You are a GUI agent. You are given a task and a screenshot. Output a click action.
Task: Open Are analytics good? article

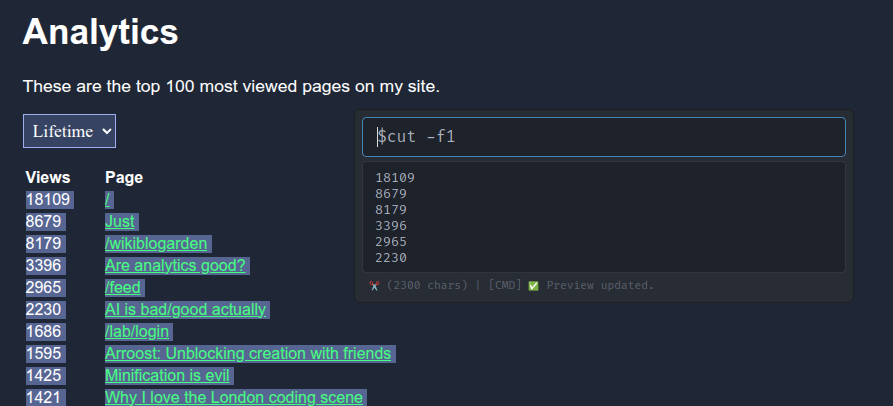point(175,265)
